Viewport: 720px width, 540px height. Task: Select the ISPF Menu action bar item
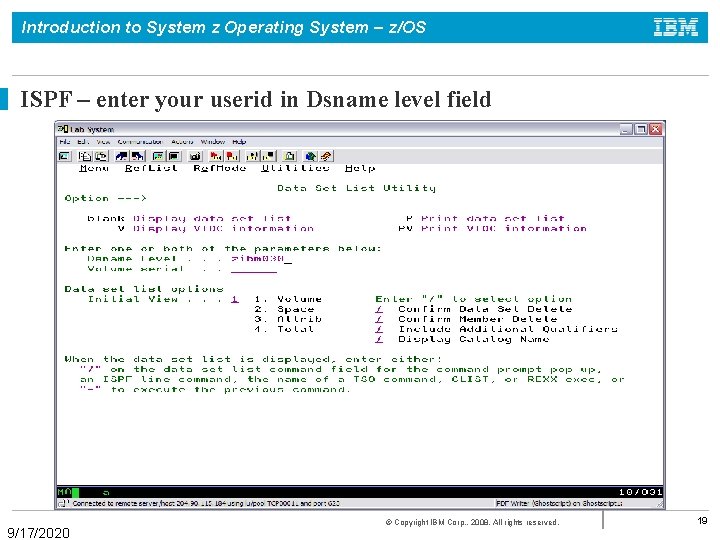coord(94,168)
